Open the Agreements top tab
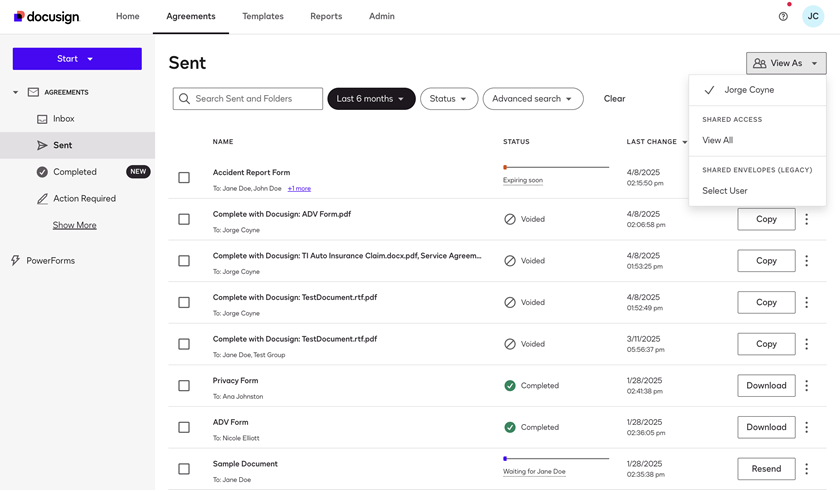The height and width of the screenshot is (491, 840). (x=191, y=17)
